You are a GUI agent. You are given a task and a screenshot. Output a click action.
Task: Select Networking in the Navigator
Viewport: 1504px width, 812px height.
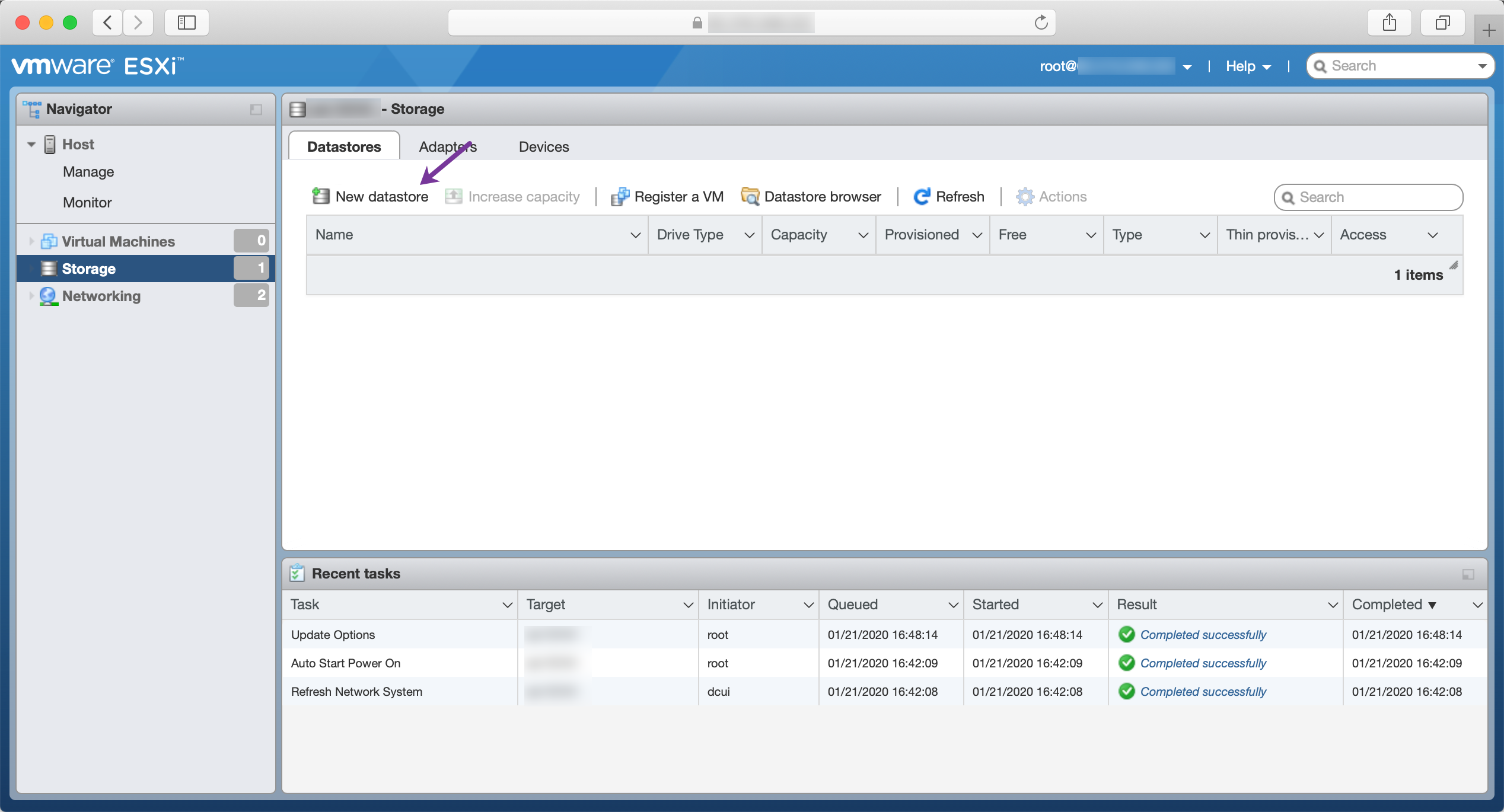click(101, 296)
